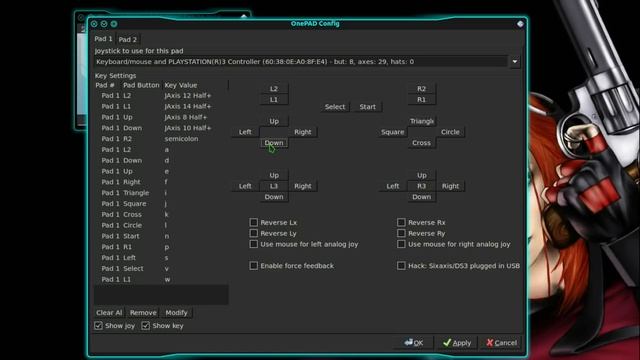640x360 pixels.
Task: Toggle Hack: Sixaxis/DS3 plugged in USB
Action: point(401,266)
